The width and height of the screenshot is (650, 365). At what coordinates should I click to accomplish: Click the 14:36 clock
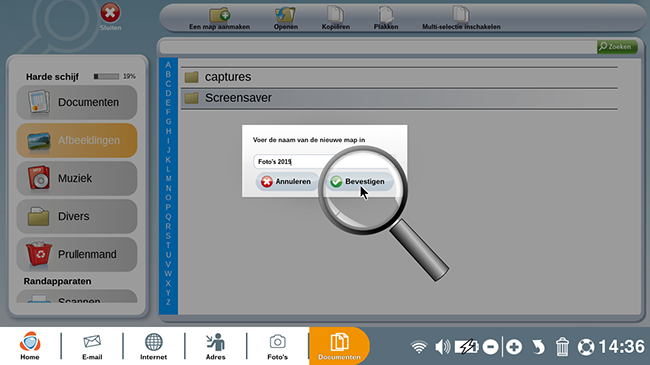click(622, 347)
